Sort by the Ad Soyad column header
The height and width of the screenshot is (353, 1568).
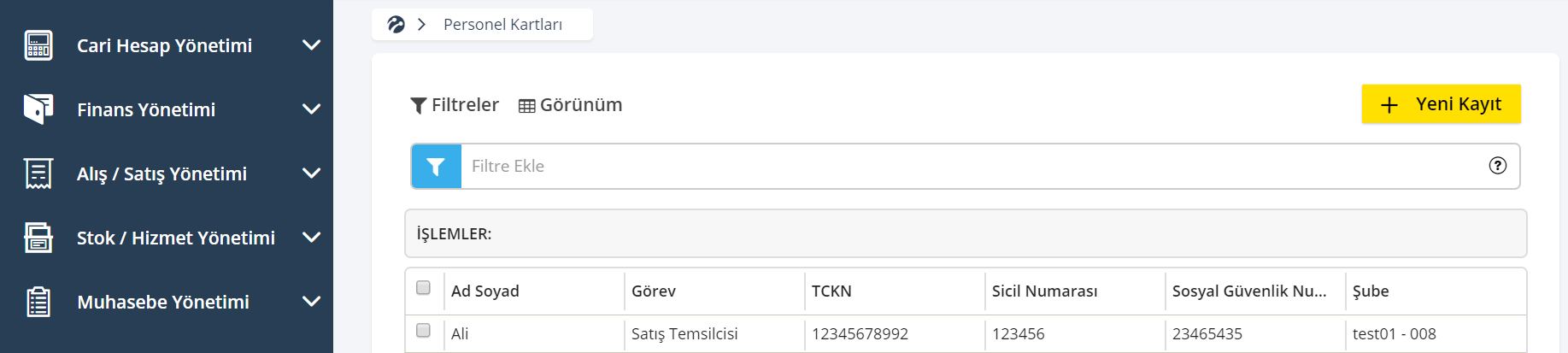pos(484,291)
